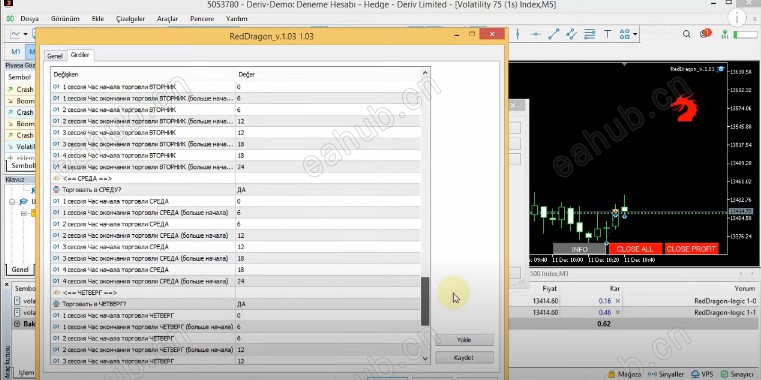The image size is (761, 380).
Task: Select the equidistant channel tool
Action: click(x=571, y=34)
